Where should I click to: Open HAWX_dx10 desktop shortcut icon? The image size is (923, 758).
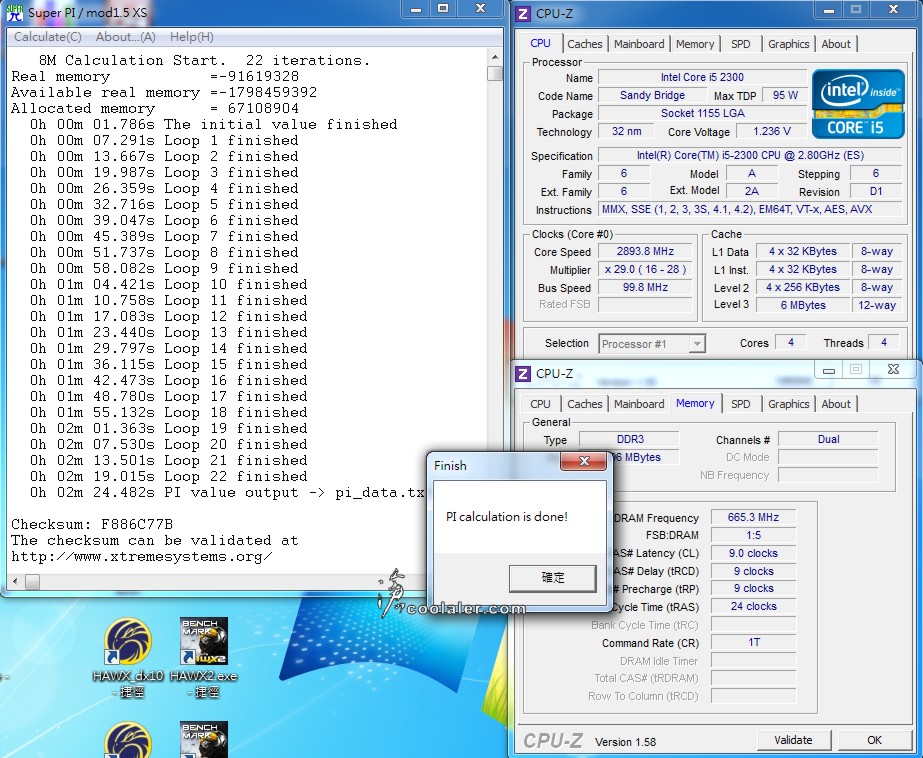[128, 641]
